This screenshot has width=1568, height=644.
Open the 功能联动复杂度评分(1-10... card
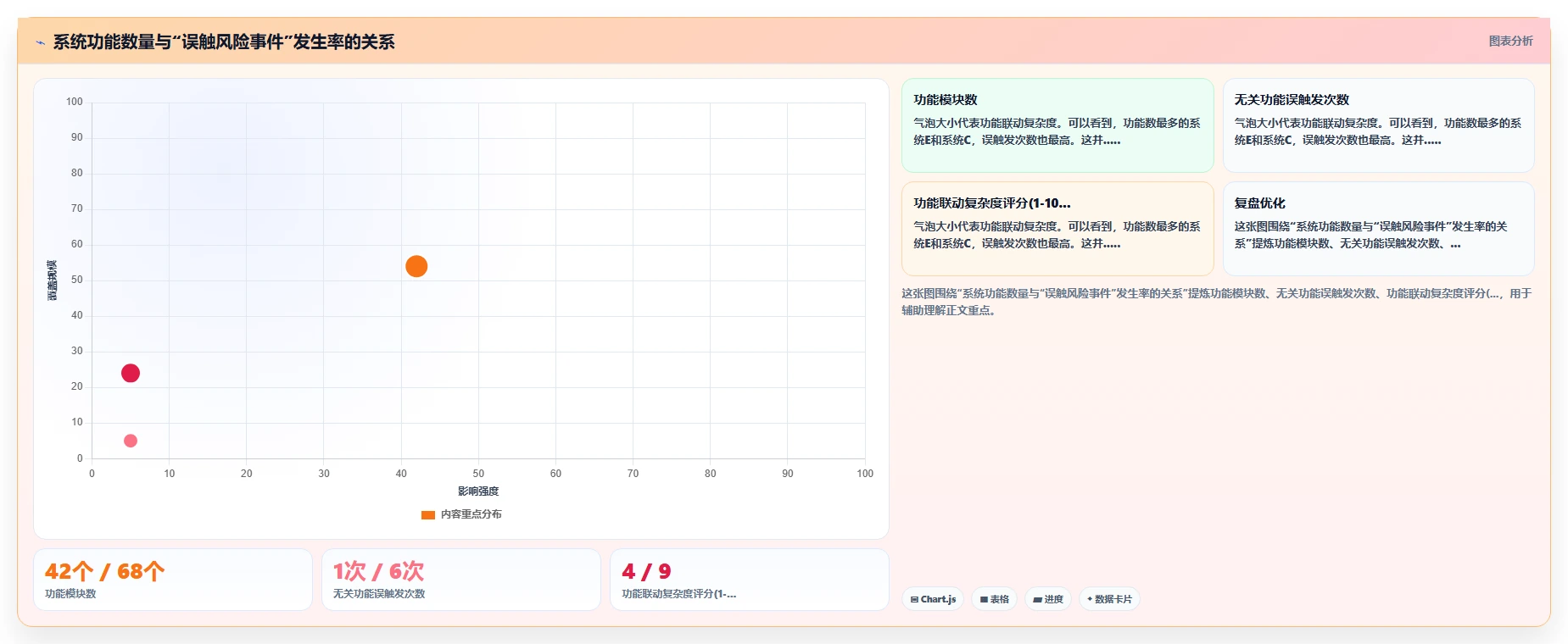click(1057, 229)
